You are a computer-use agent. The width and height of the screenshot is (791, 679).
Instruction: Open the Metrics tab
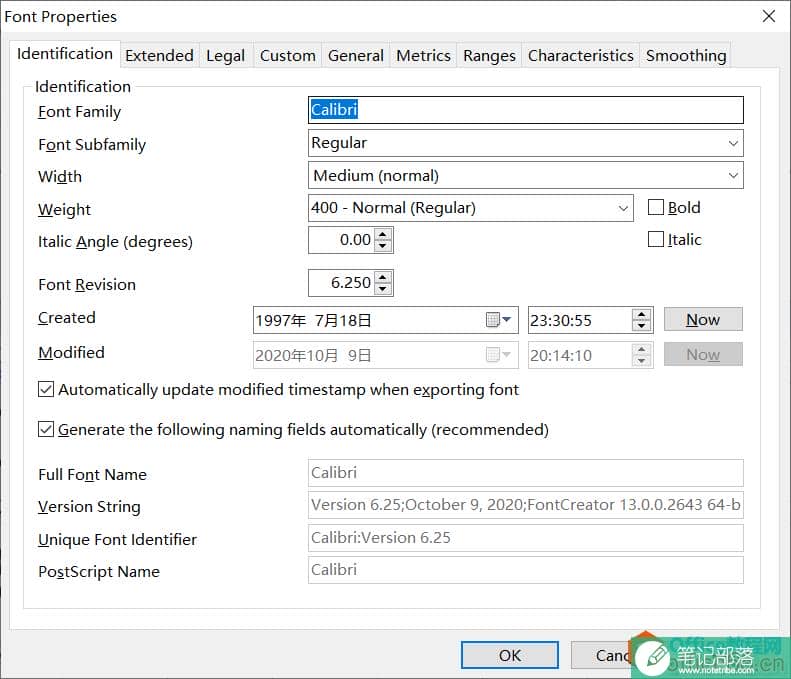423,55
